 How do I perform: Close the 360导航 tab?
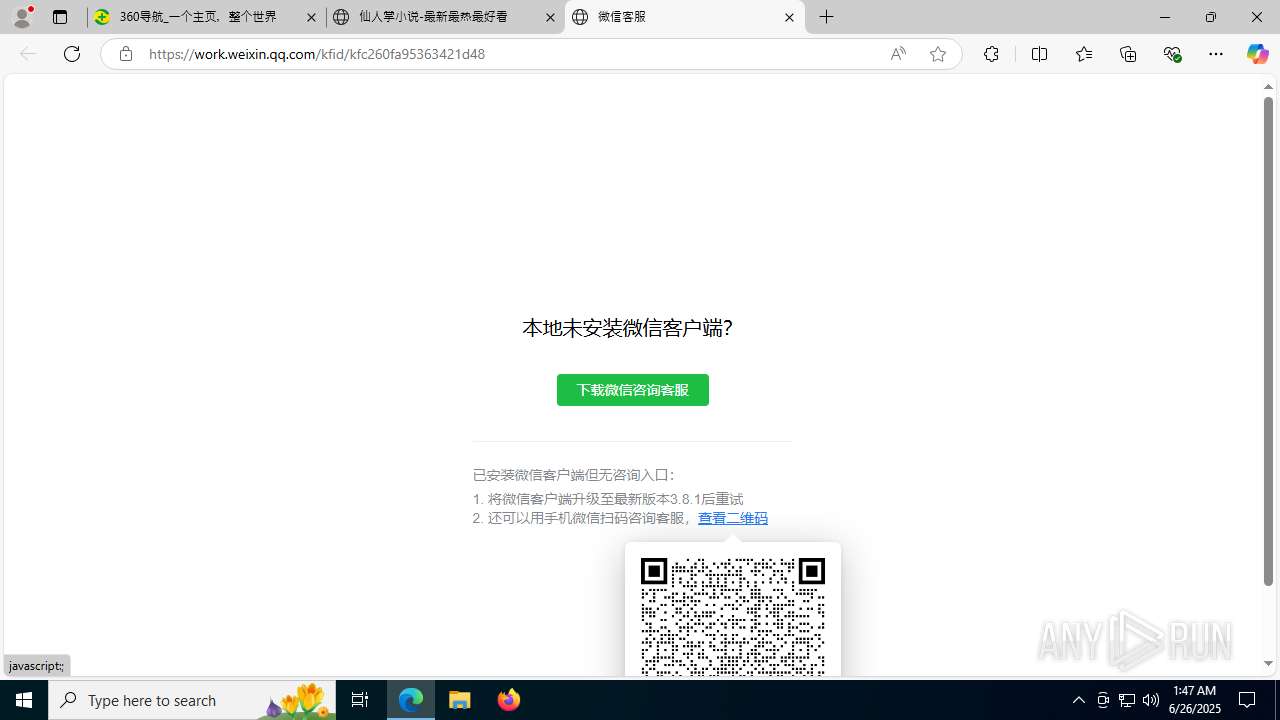click(311, 17)
